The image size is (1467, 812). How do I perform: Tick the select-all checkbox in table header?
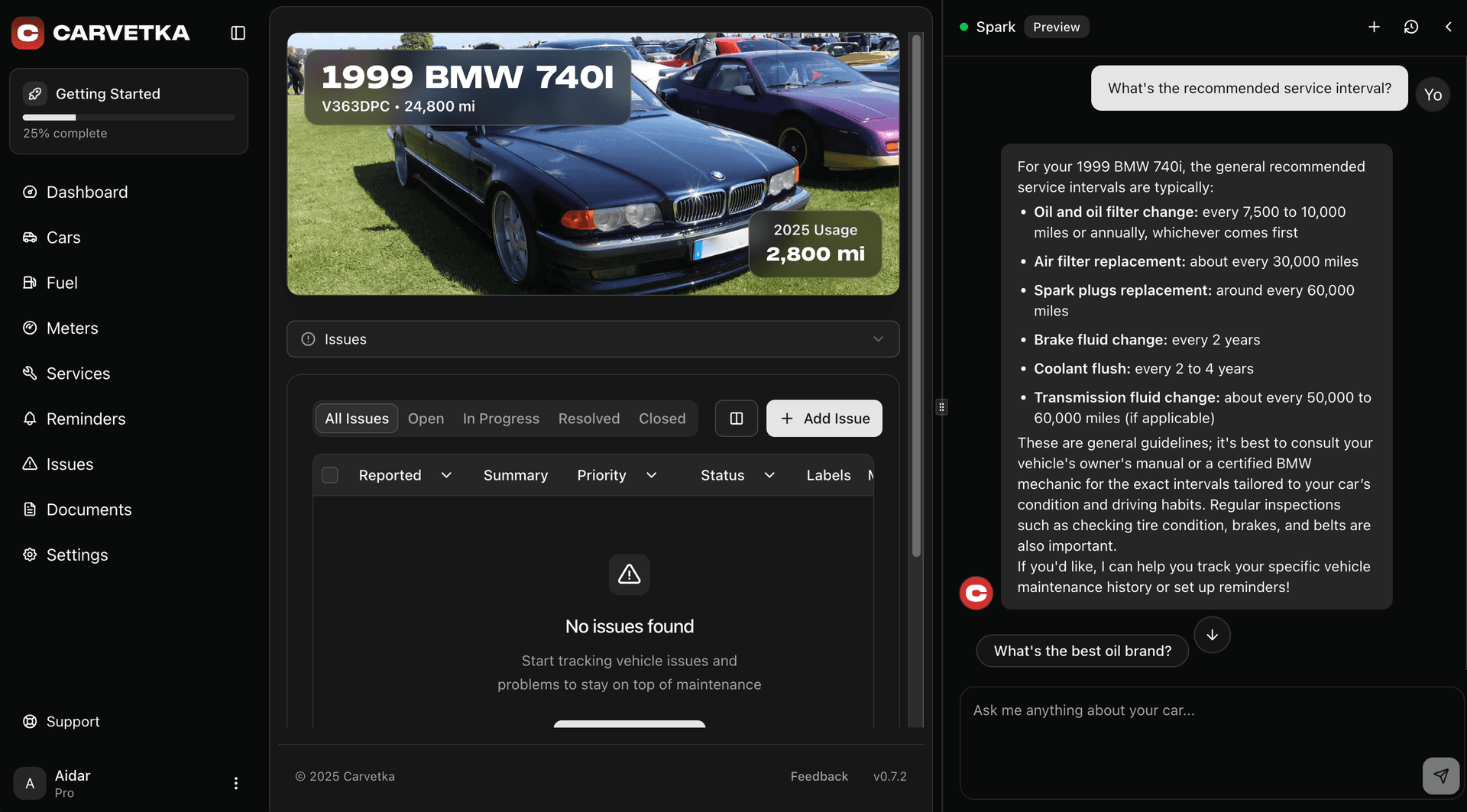tap(330, 475)
